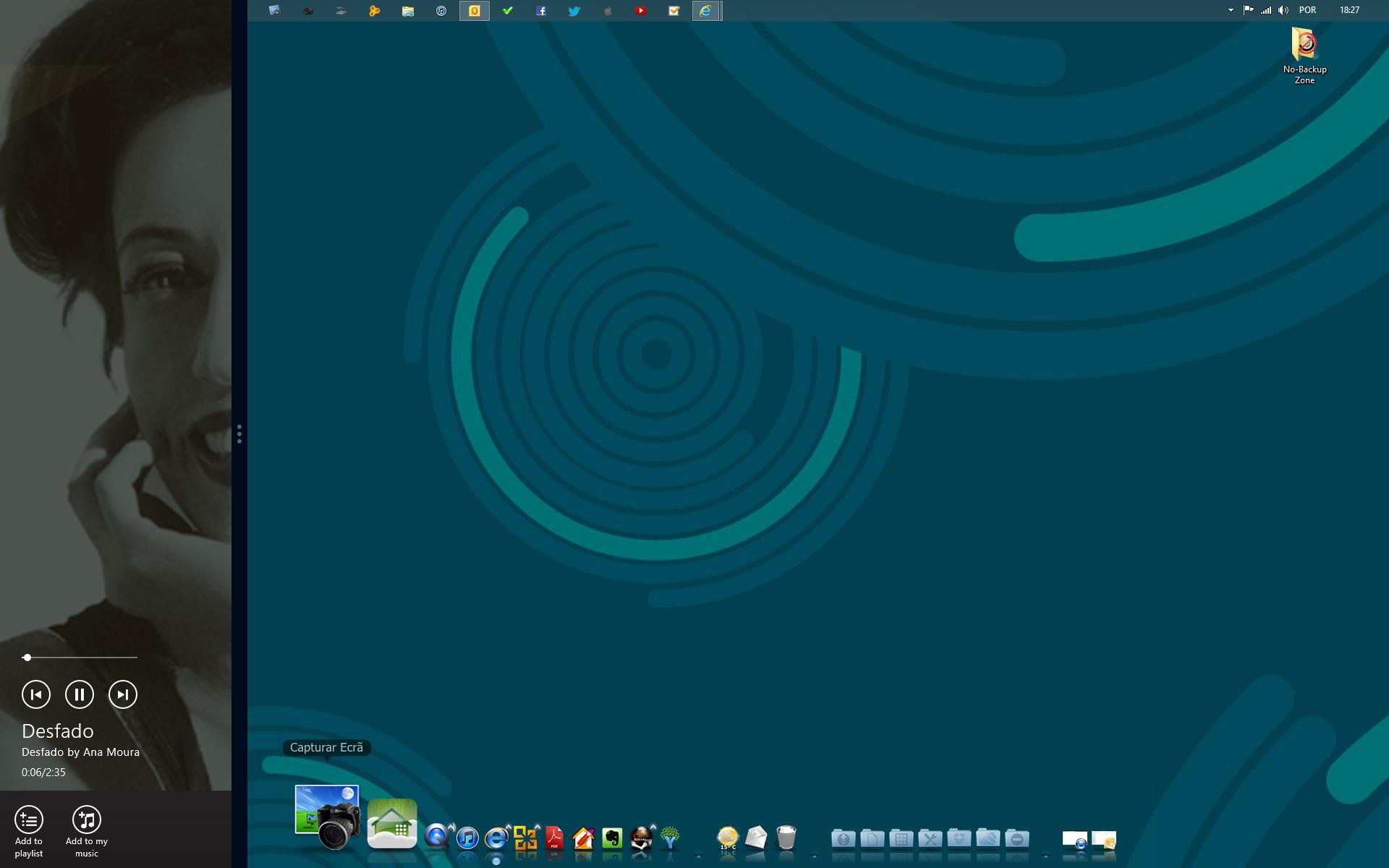Image resolution: width=1389 pixels, height=868 pixels.
Task: Open YouTube icon in top taskbar
Action: tap(641, 11)
